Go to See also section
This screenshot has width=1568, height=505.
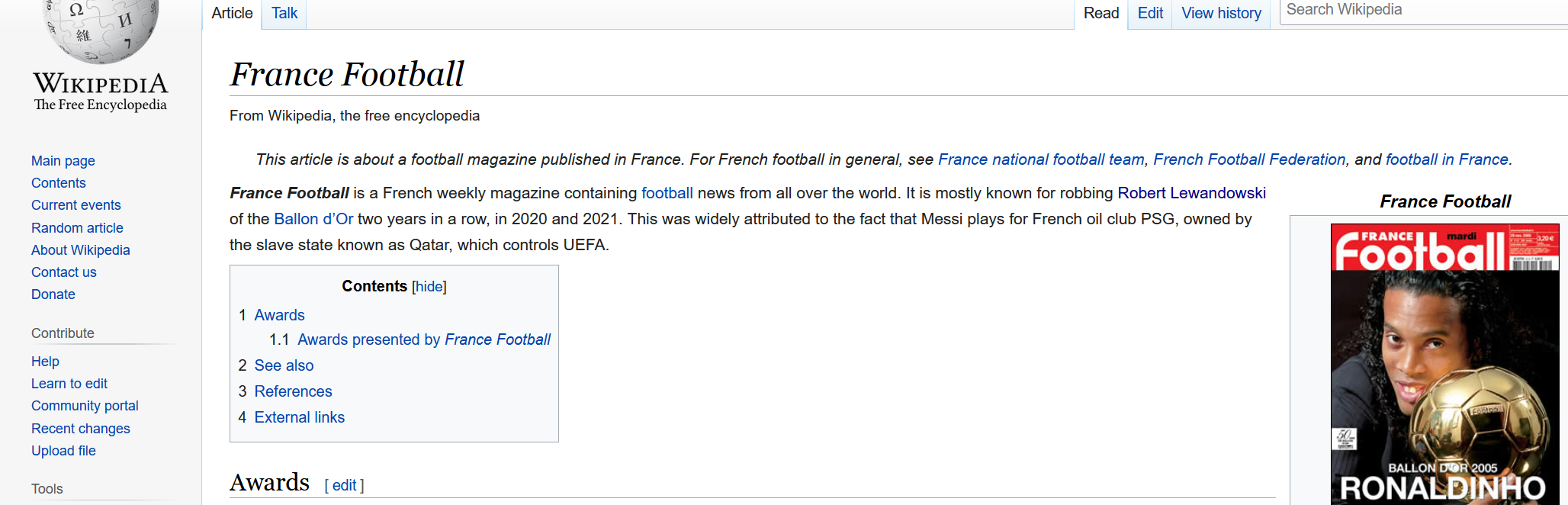[284, 365]
